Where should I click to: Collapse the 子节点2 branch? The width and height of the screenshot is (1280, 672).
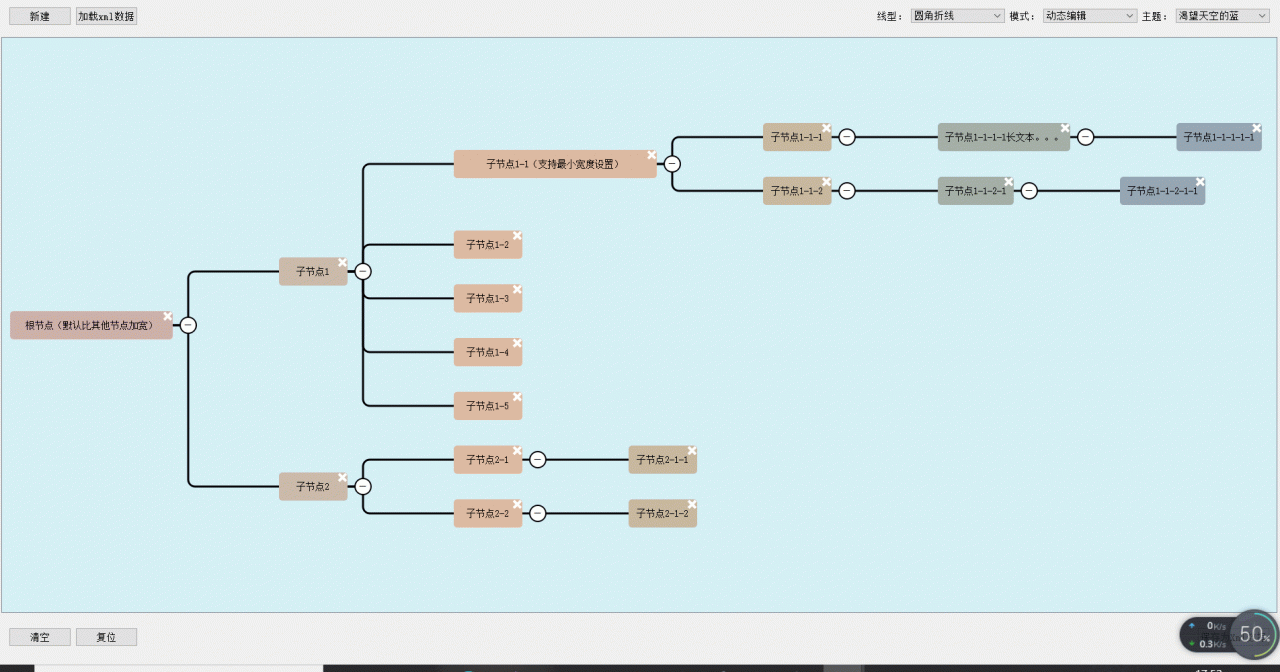(363, 487)
